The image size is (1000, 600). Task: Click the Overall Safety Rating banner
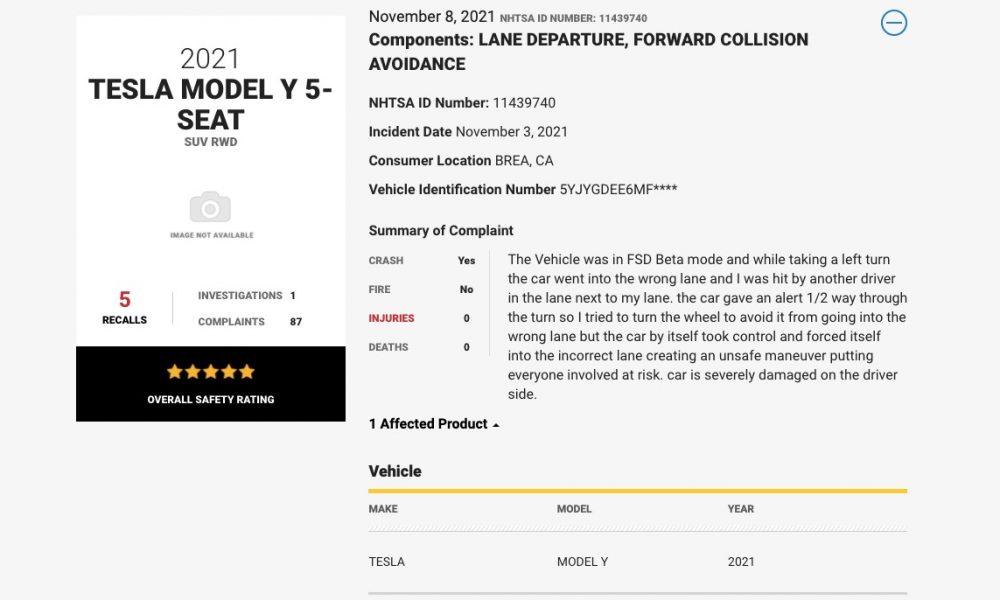(x=210, y=384)
